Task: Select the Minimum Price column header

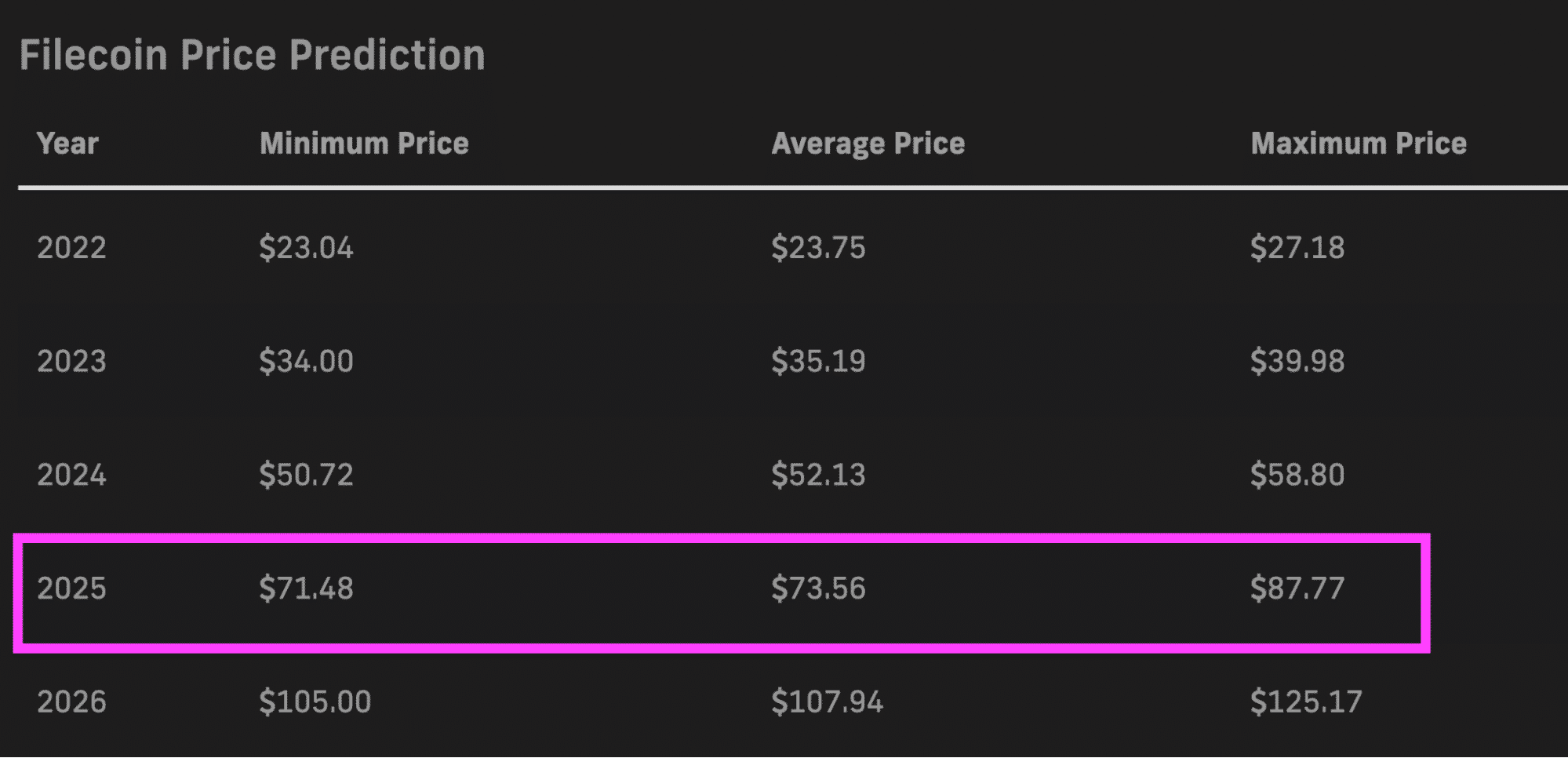Action: click(x=364, y=144)
